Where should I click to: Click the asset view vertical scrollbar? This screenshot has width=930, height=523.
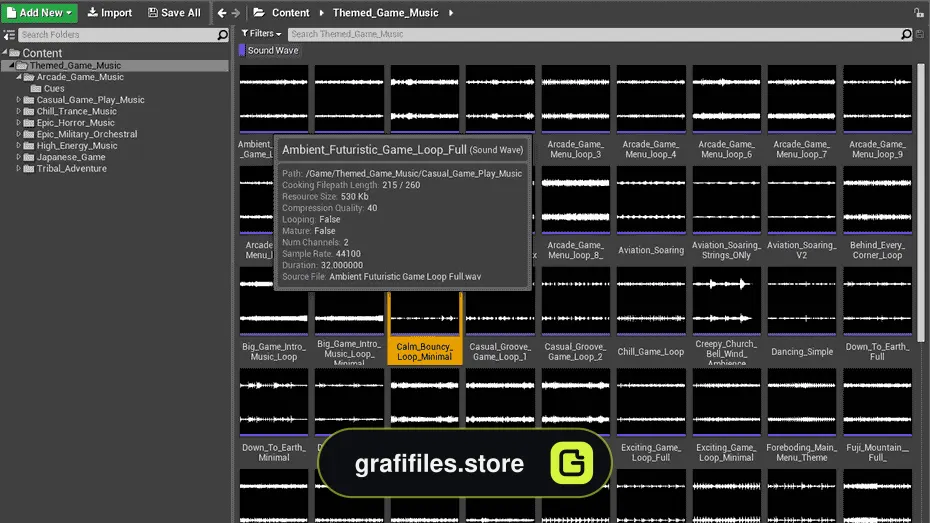pos(921,202)
